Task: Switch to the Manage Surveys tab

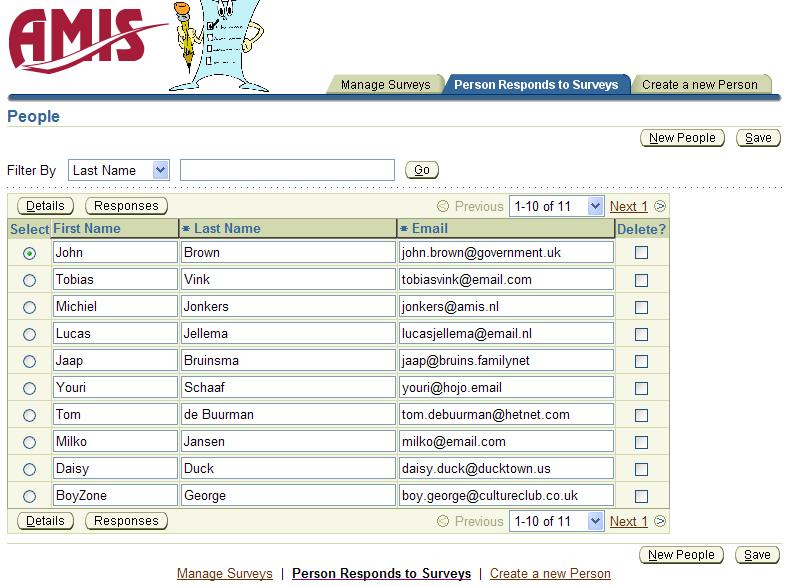Action: [385, 85]
